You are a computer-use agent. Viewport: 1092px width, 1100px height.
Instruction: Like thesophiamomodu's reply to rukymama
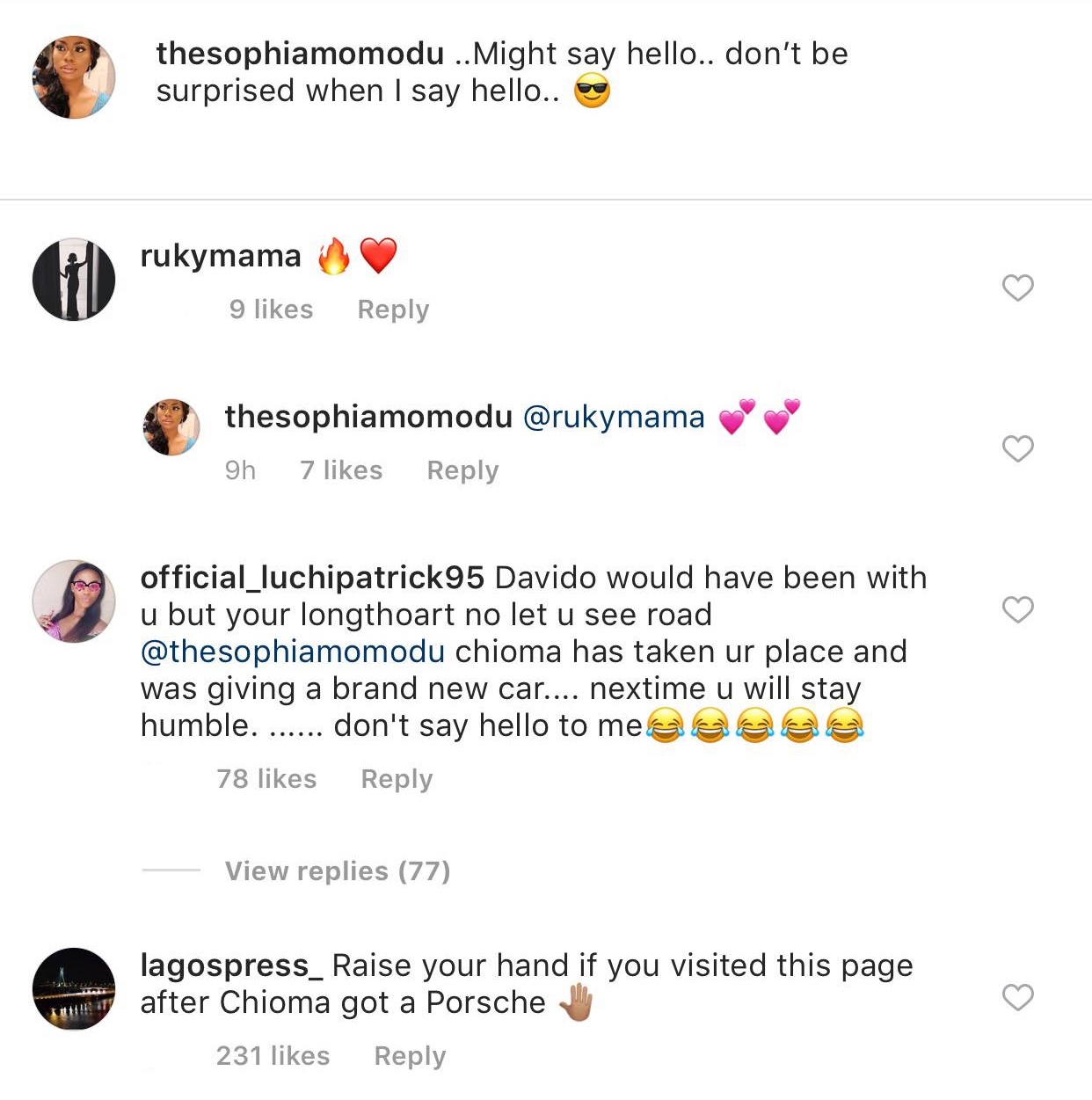coord(1017,448)
